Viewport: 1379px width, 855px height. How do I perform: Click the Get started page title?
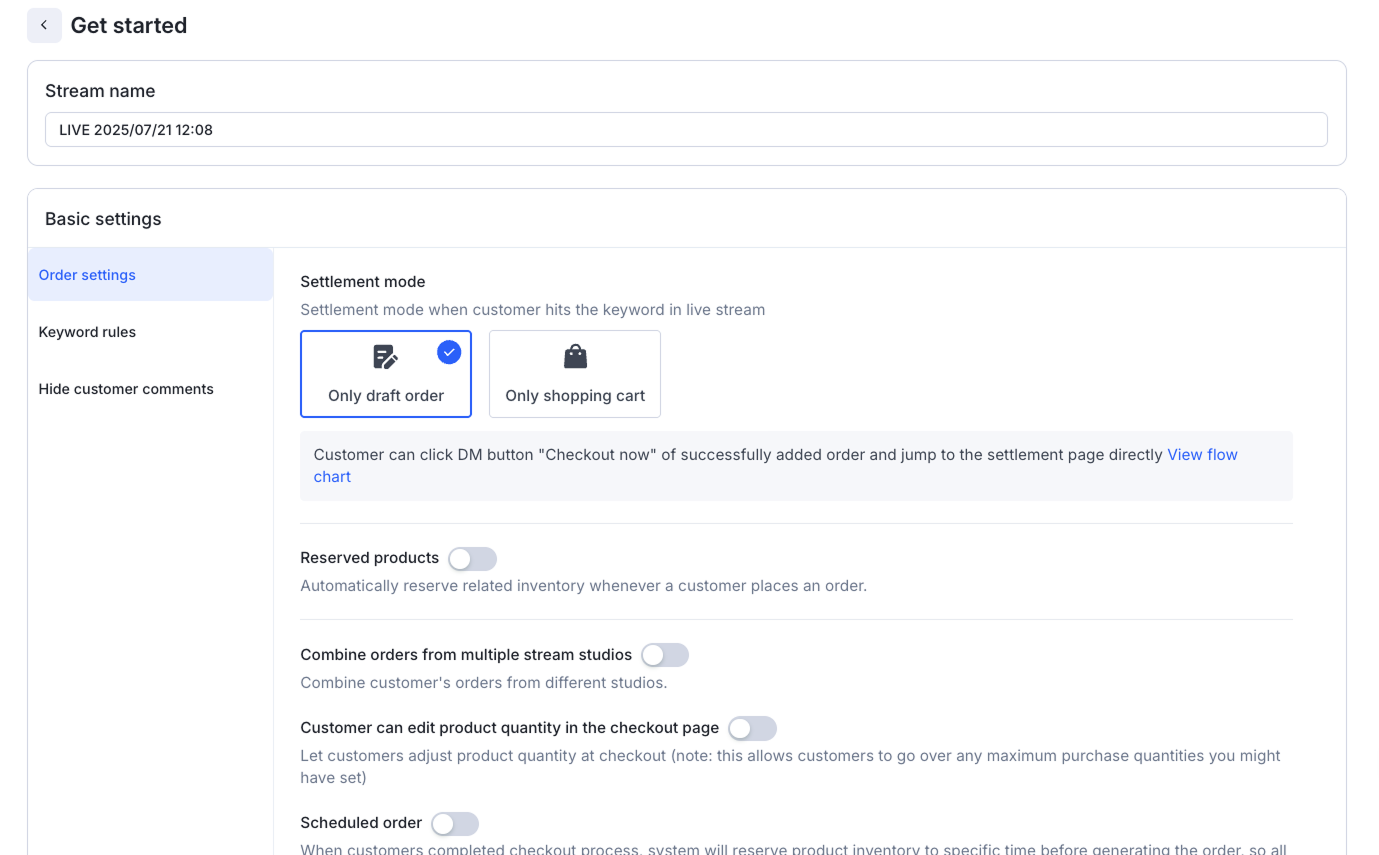click(x=128, y=25)
